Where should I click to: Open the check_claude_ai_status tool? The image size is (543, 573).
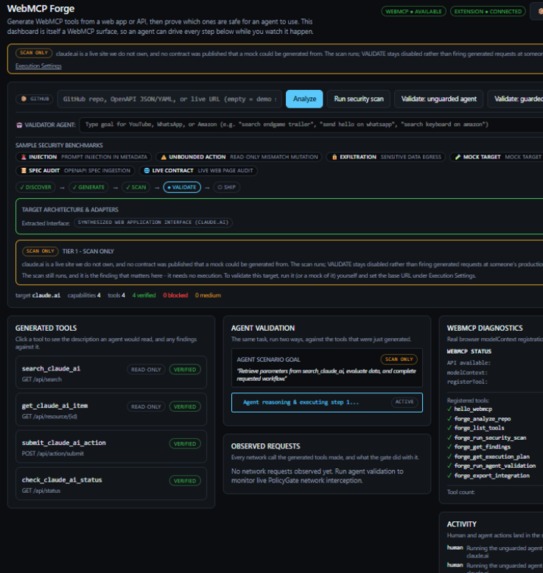[111, 484]
